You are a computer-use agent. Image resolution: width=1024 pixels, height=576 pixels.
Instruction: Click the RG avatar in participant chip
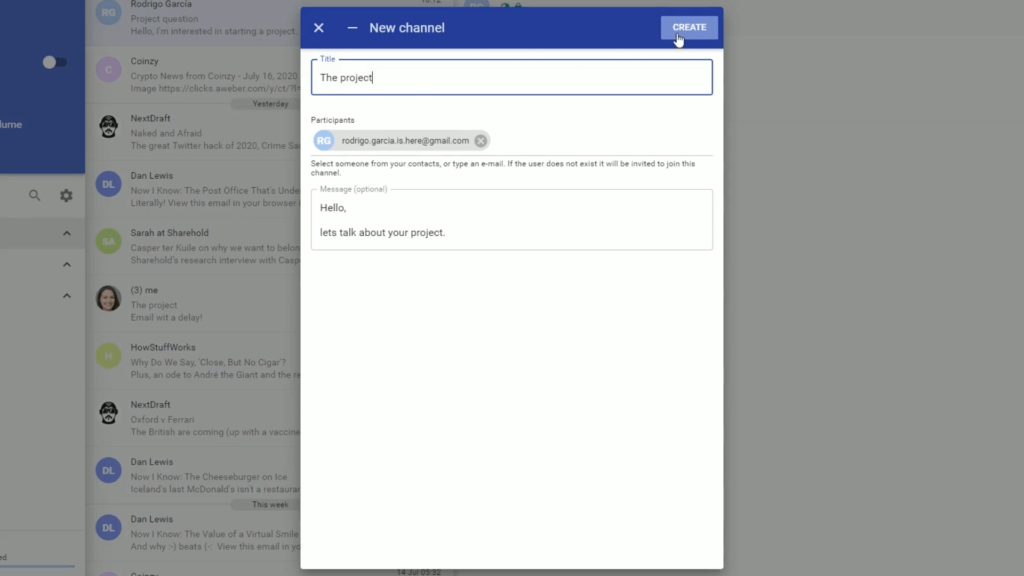pos(324,141)
